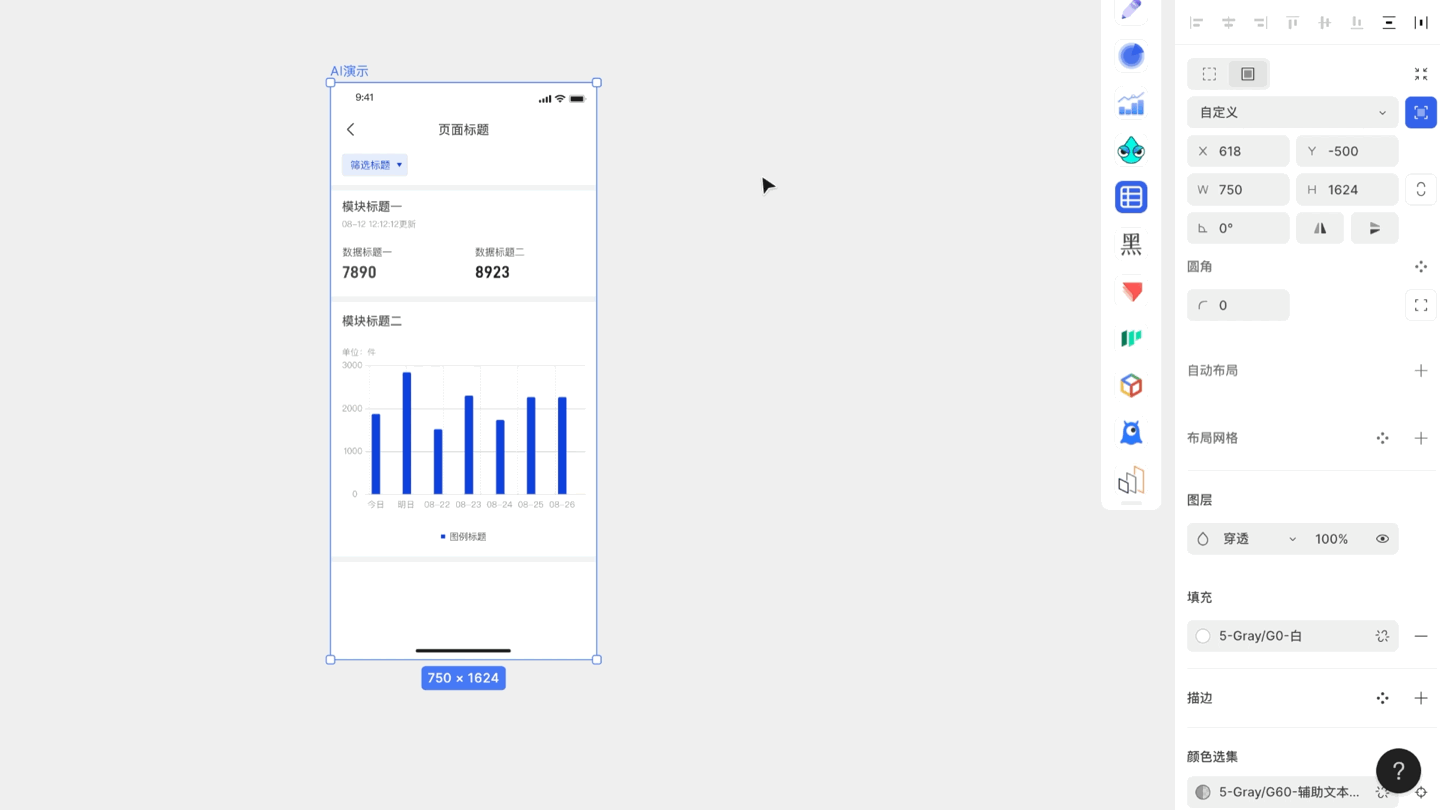Viewport: 1440px width, 810px height.
Task: Open stroke style library icon in 描边
Action: (x=1382, y=698)
